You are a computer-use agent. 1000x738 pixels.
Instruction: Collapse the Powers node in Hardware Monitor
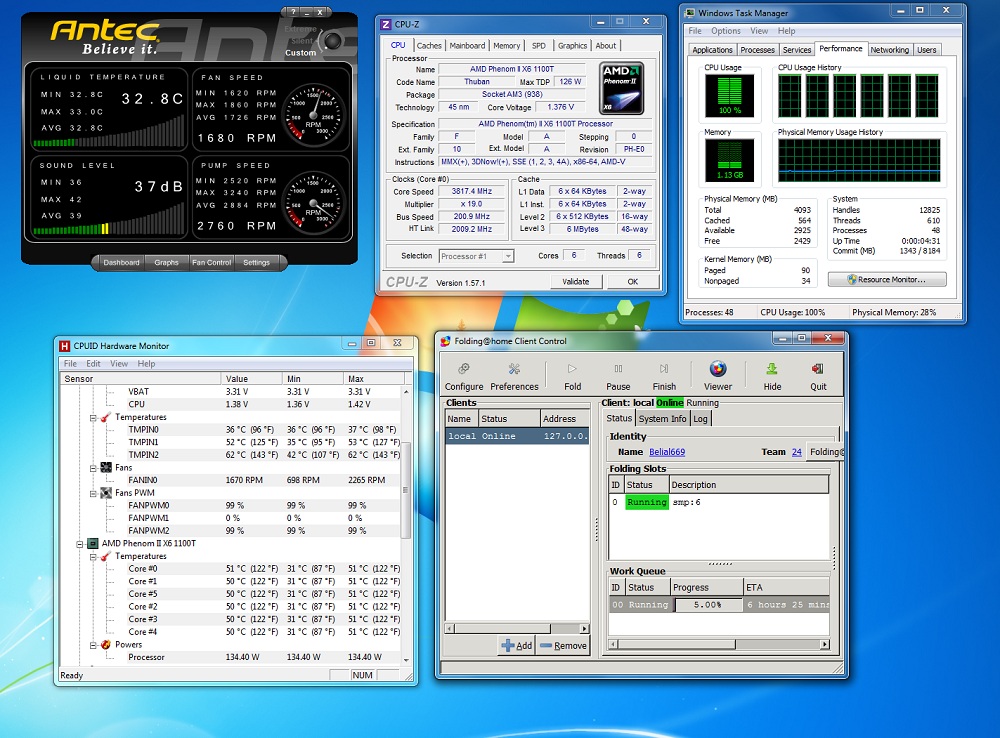(x=93, y=646)
